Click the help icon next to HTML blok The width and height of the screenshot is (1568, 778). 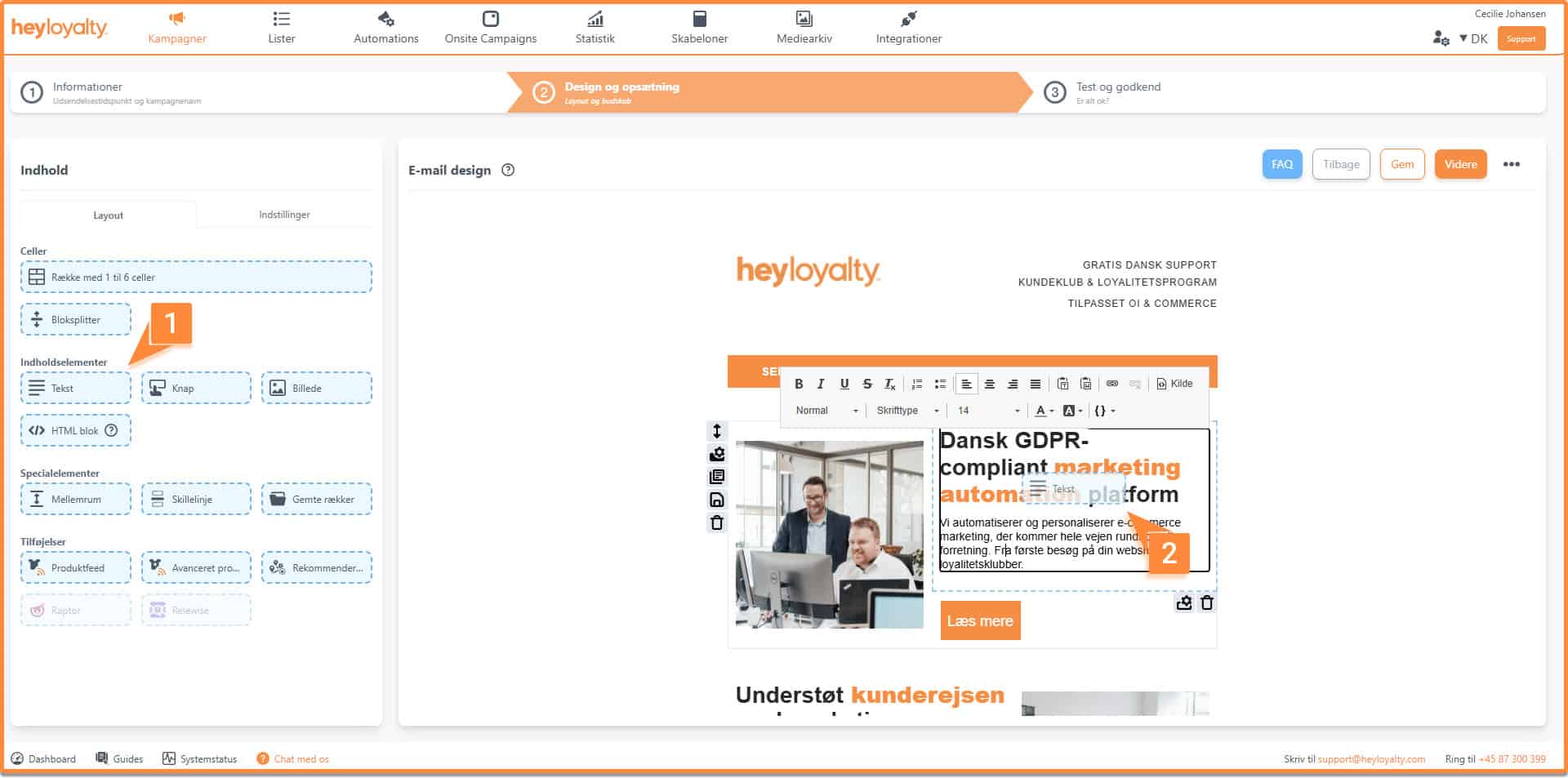point(112,430)
